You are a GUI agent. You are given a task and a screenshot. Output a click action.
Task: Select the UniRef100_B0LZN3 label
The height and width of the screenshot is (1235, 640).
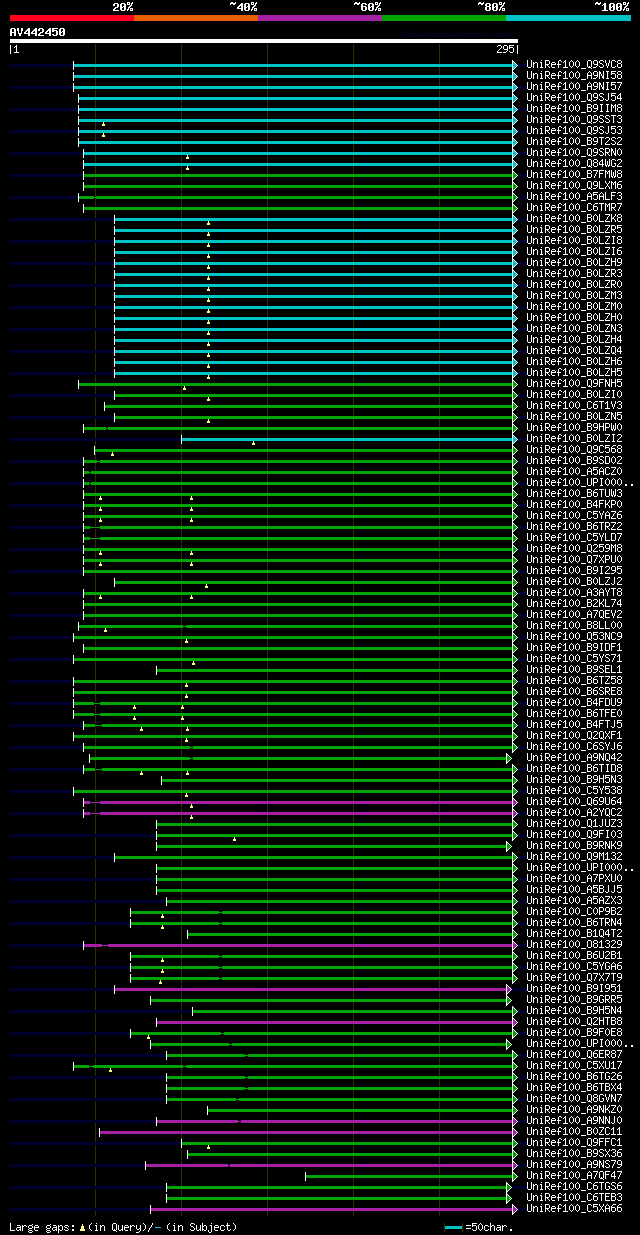point(574,328)
